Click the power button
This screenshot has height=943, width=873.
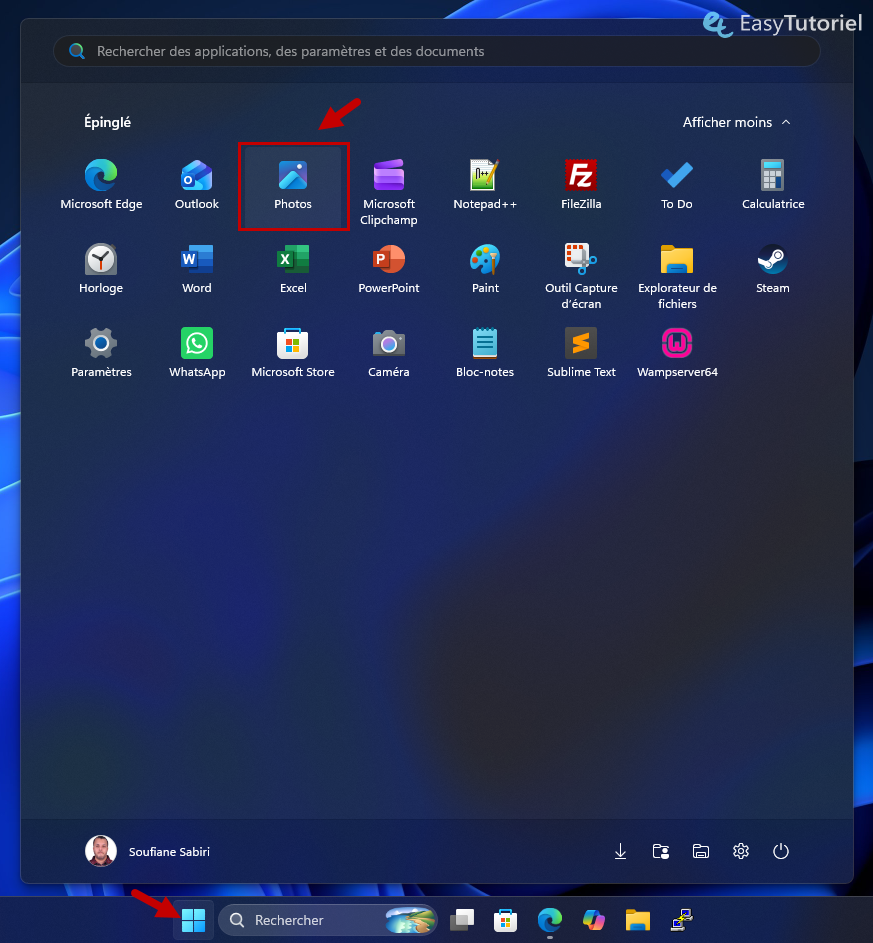click(780, 852)
